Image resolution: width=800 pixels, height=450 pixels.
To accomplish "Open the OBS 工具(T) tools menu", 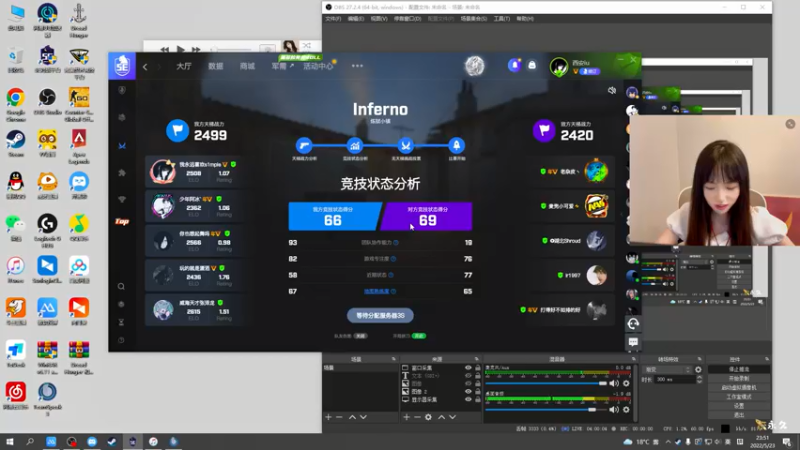I will 502,19.
